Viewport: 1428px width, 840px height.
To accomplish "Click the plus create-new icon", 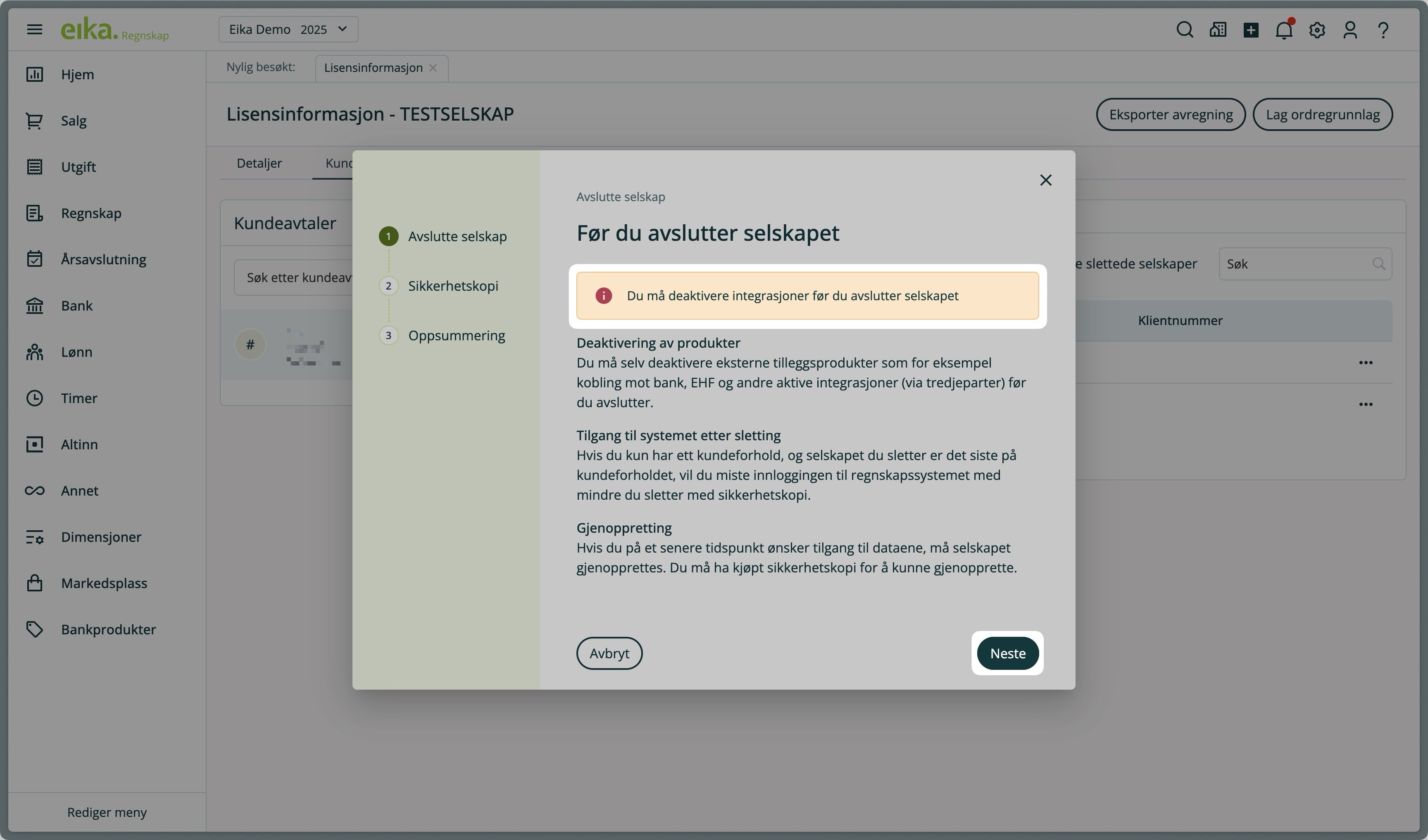I will (1251, 29).
